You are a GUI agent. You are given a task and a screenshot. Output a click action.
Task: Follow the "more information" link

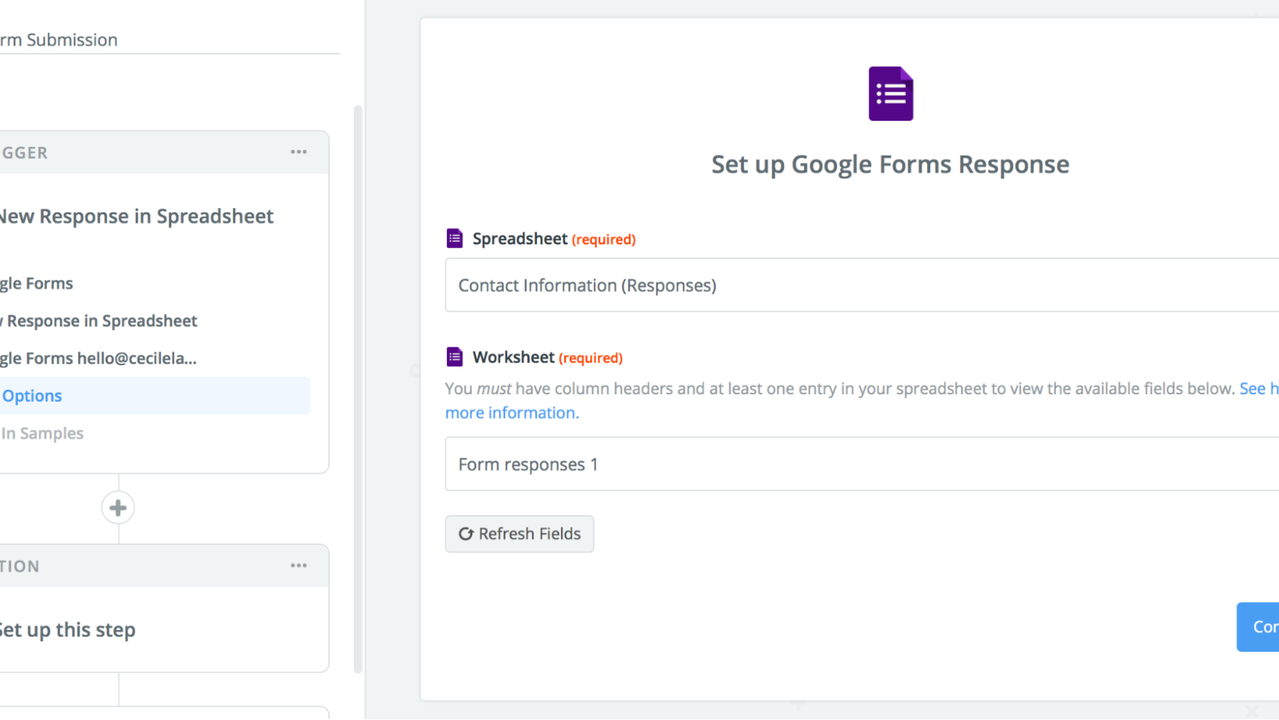tap(511, 412)
